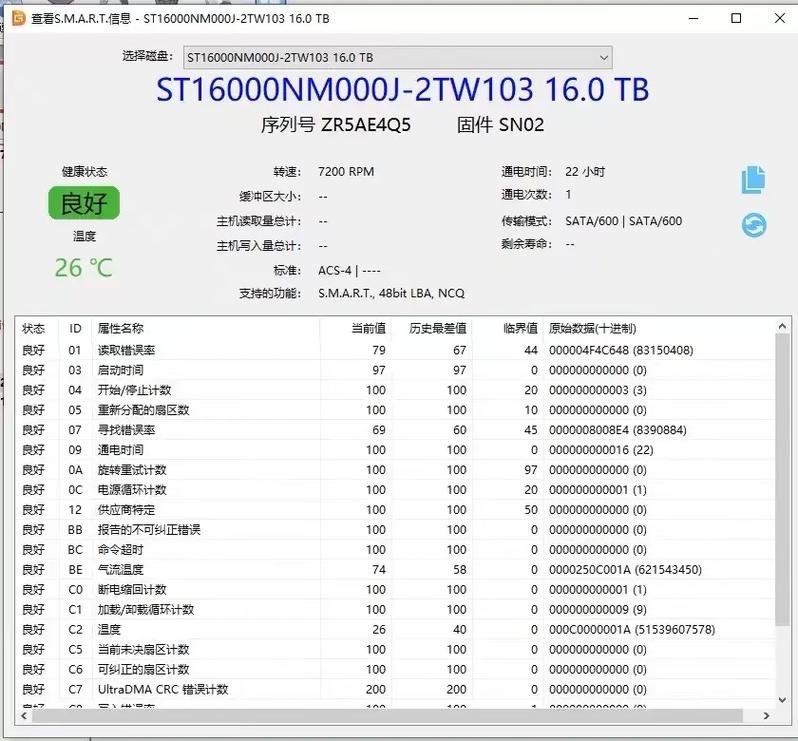Viewport: 798px width, 741px height.
Task: Select the 温度 attribute row (ID C2)
Action: [x=395, y=630]
